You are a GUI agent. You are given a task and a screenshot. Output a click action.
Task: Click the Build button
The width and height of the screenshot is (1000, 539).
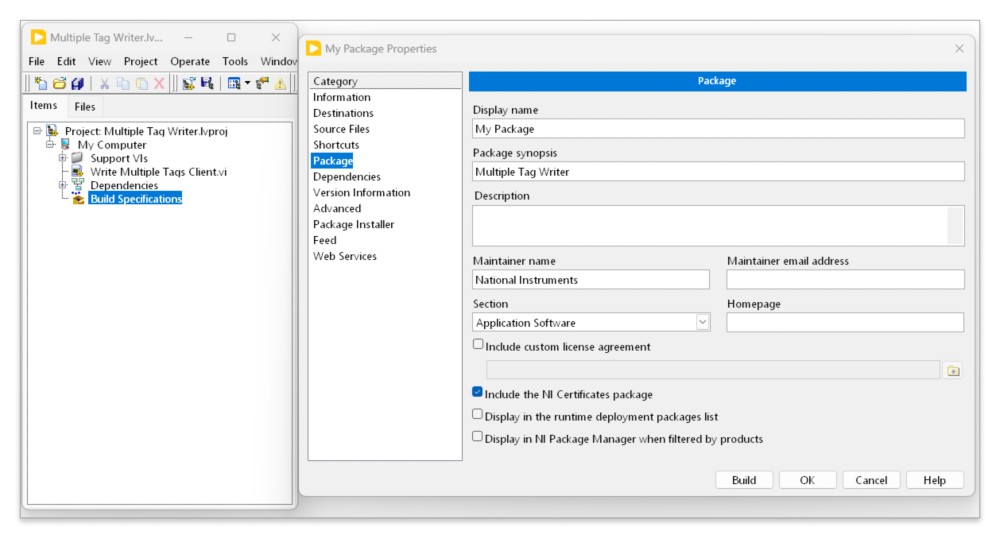(x=744, y=480)
